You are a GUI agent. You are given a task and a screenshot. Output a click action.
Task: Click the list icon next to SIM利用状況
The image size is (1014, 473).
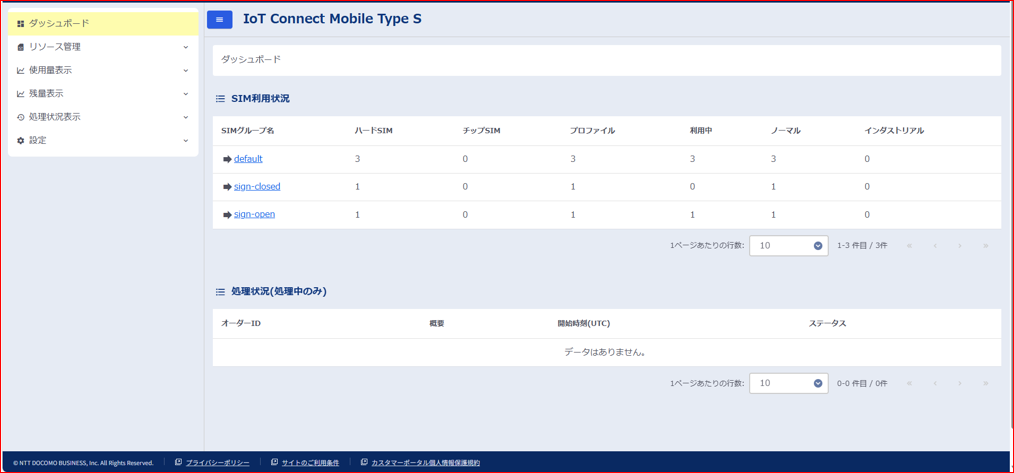(x=220, y=99)
